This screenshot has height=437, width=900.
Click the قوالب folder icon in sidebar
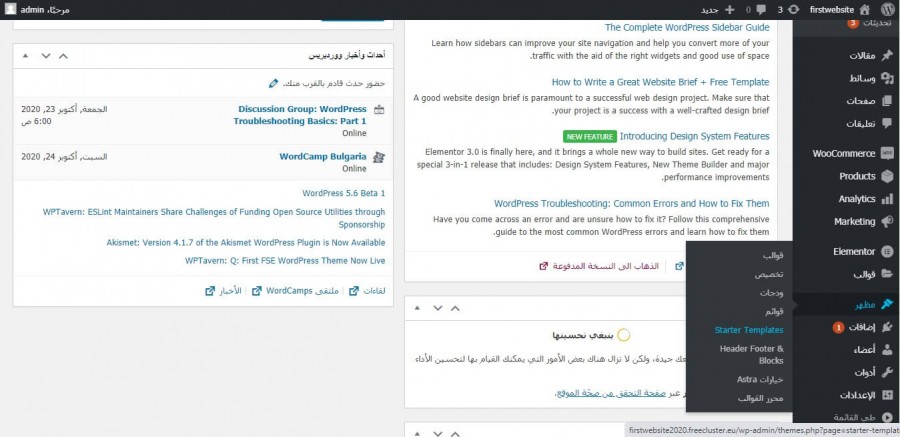(x=887, y=274)
